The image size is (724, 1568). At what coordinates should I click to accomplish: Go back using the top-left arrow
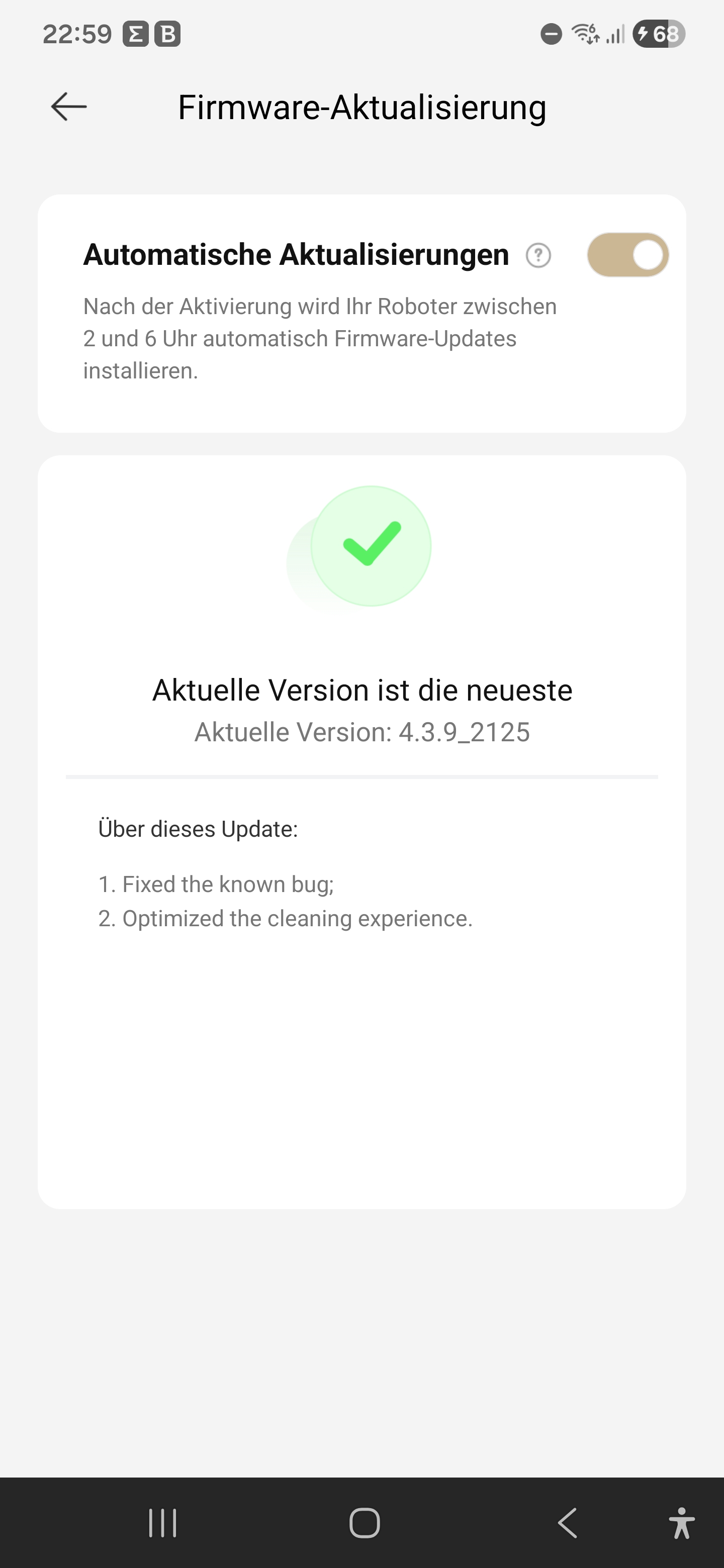[x=69, y=107]
